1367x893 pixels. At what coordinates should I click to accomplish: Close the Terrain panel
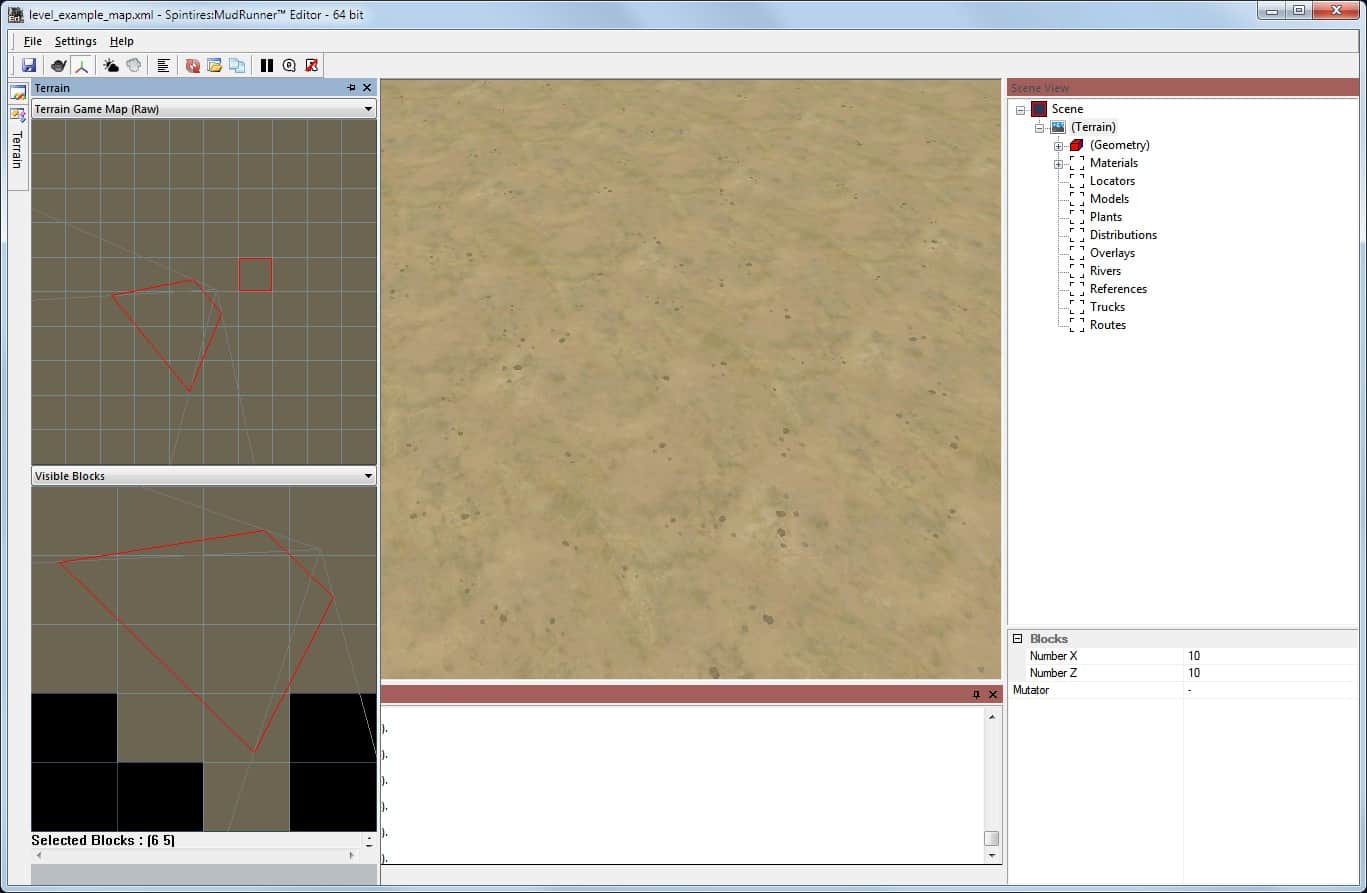[x=367, y=88]
